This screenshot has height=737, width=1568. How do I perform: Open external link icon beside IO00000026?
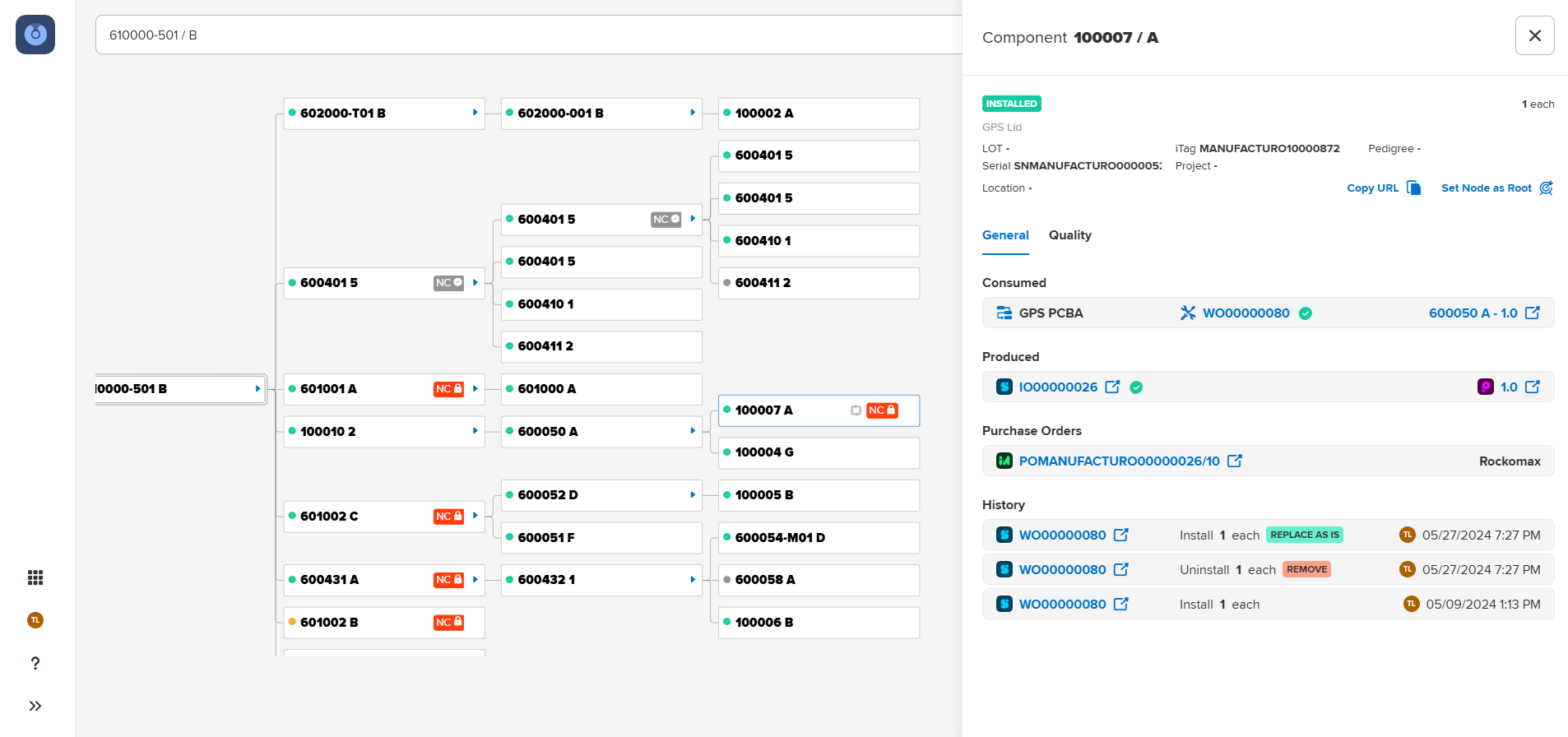pos(1112,387)
